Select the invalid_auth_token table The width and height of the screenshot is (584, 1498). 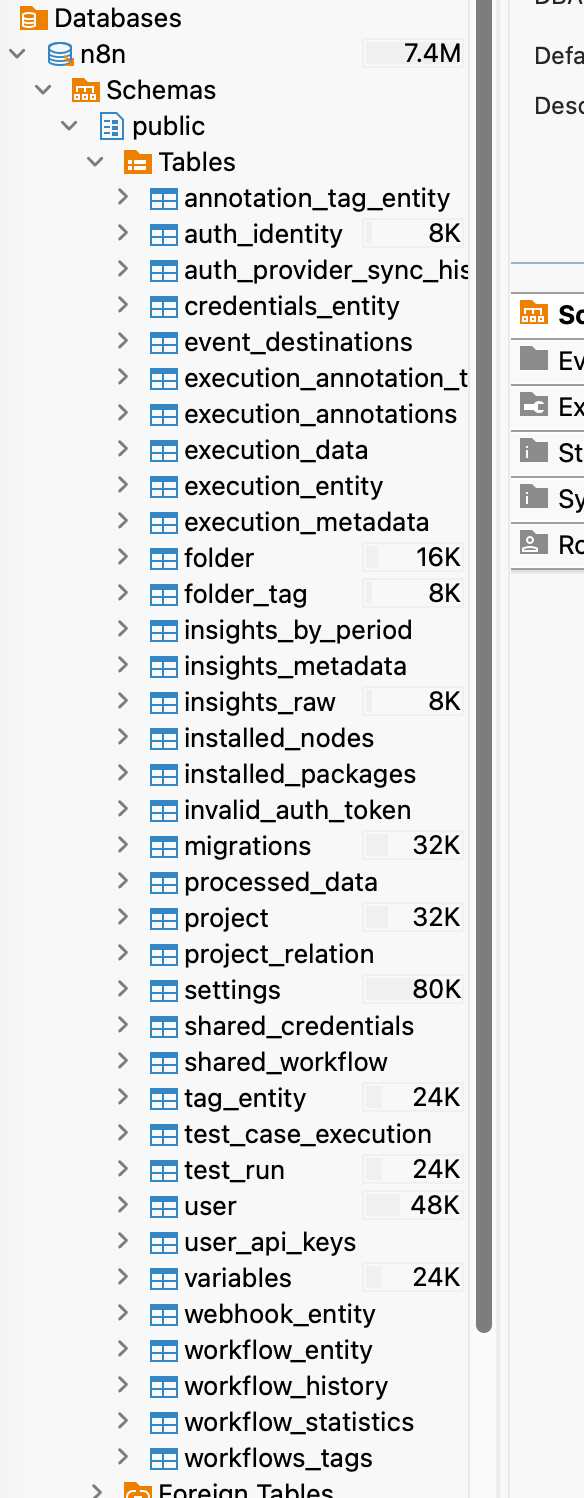297,810
